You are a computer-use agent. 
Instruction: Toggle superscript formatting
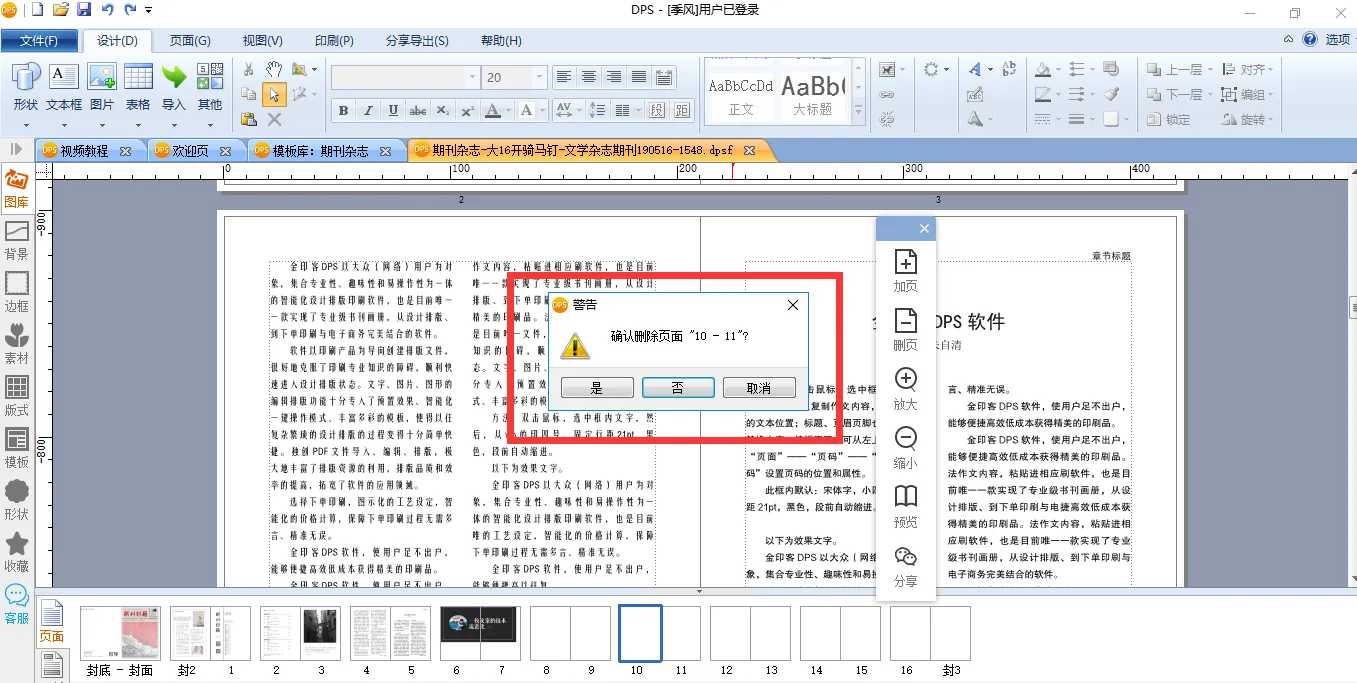pos(468,110)
